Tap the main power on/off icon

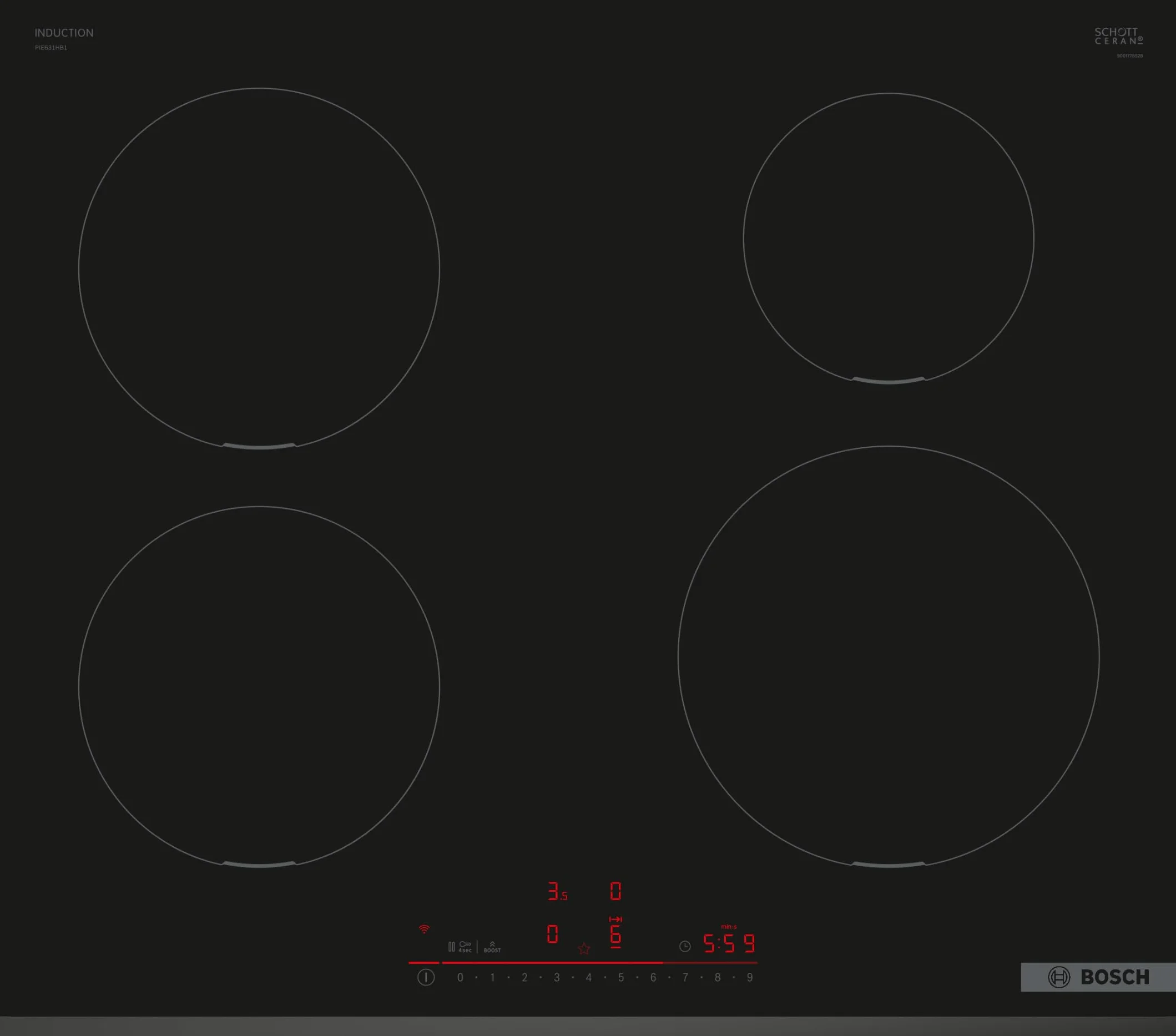pos(426,977)
